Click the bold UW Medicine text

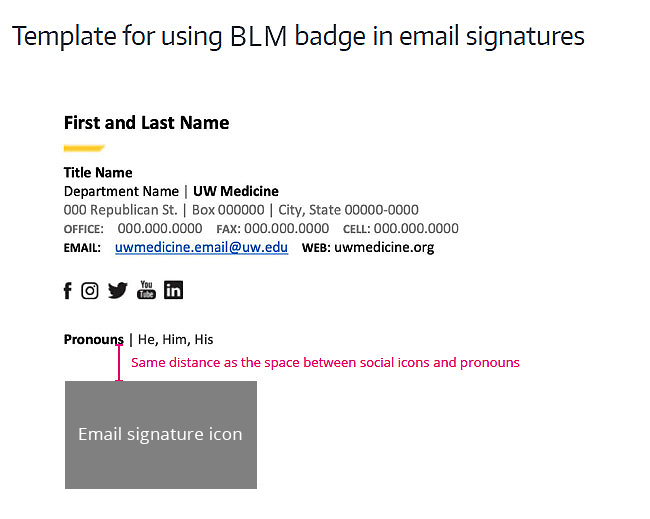coord(236,192)
